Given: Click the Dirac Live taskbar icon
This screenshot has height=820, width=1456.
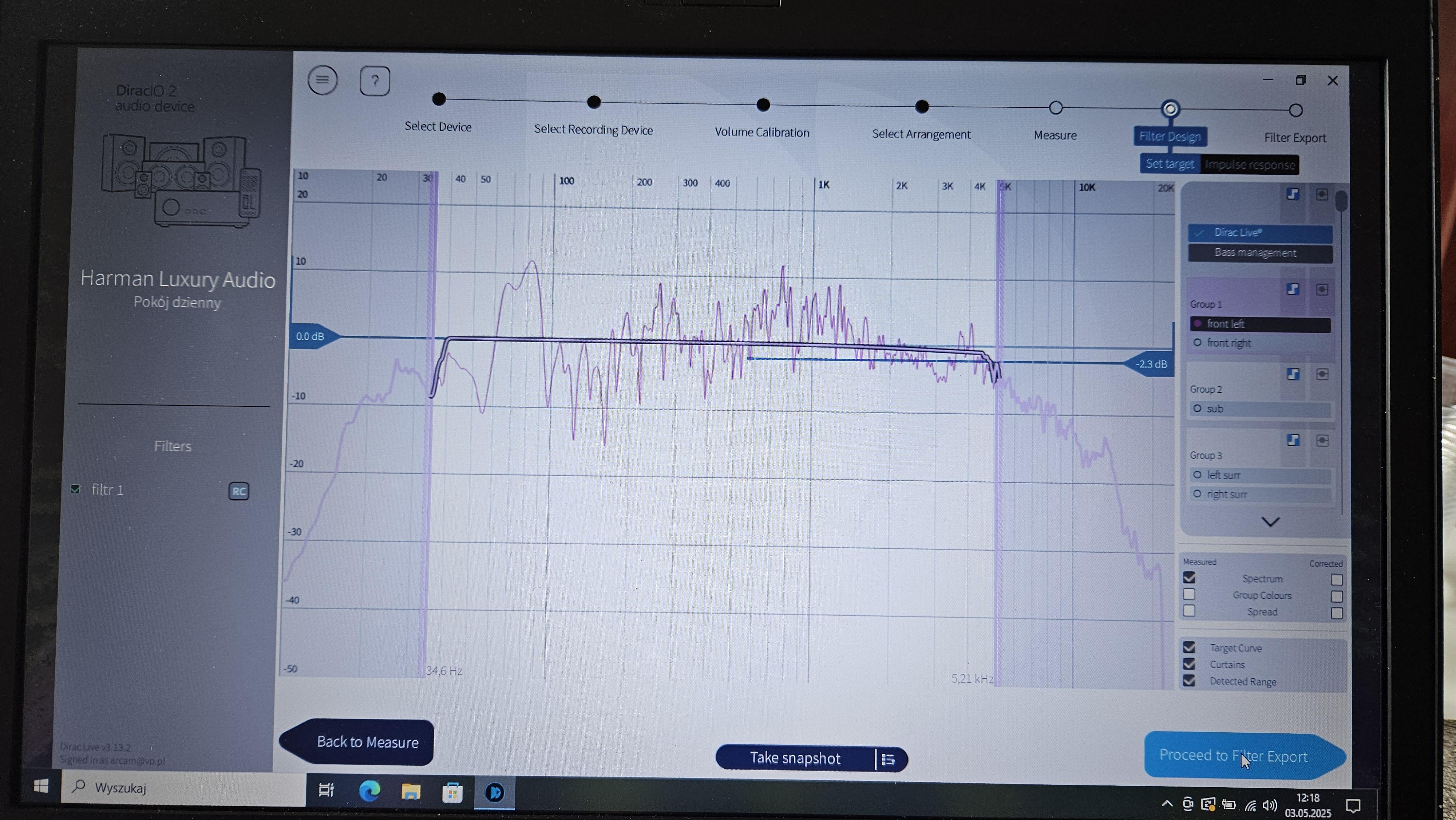Looking at the screenshot, I should pos(495,793).
